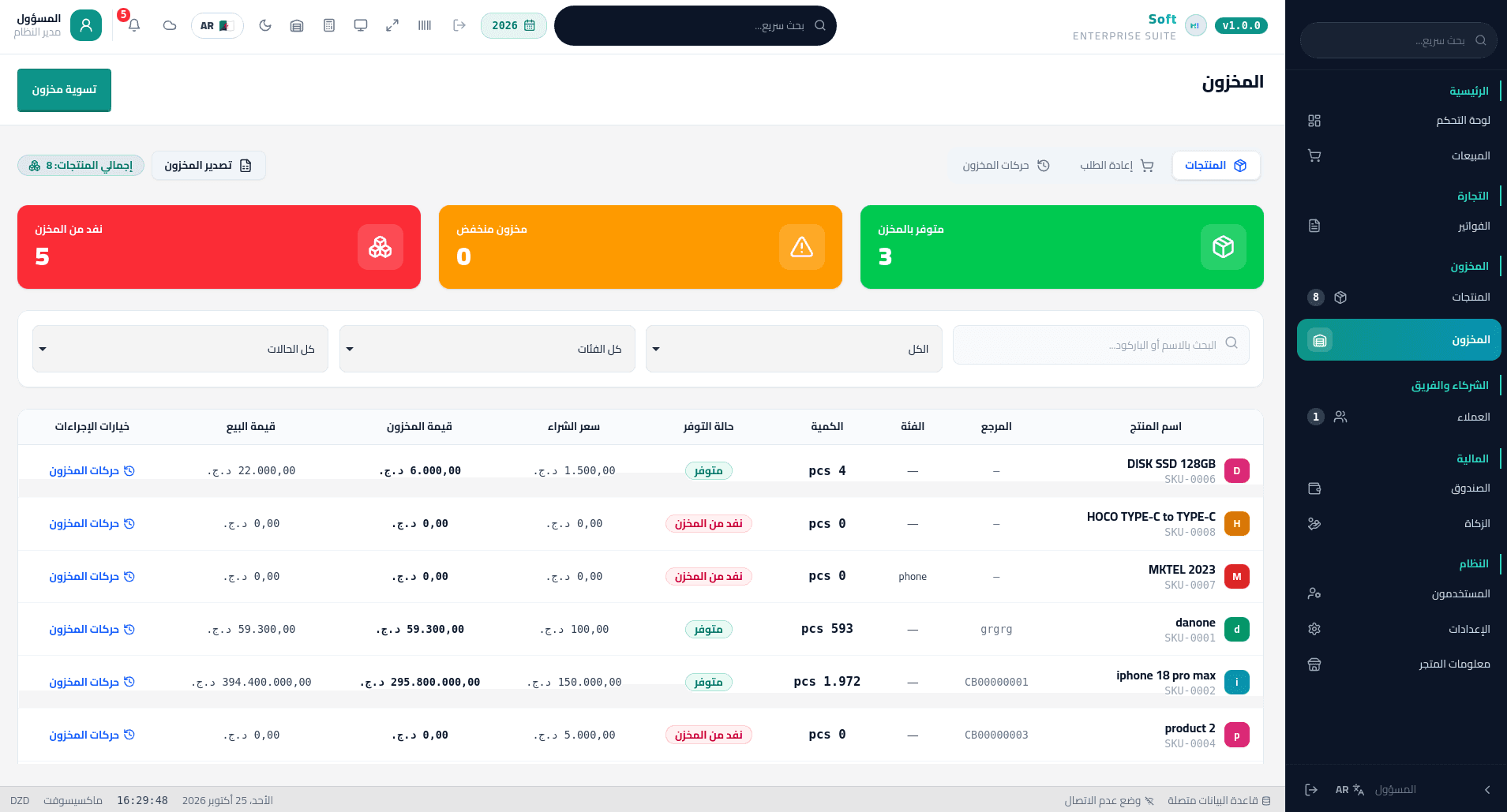Open the كل الفئات dropdown

tap(487, 349)
